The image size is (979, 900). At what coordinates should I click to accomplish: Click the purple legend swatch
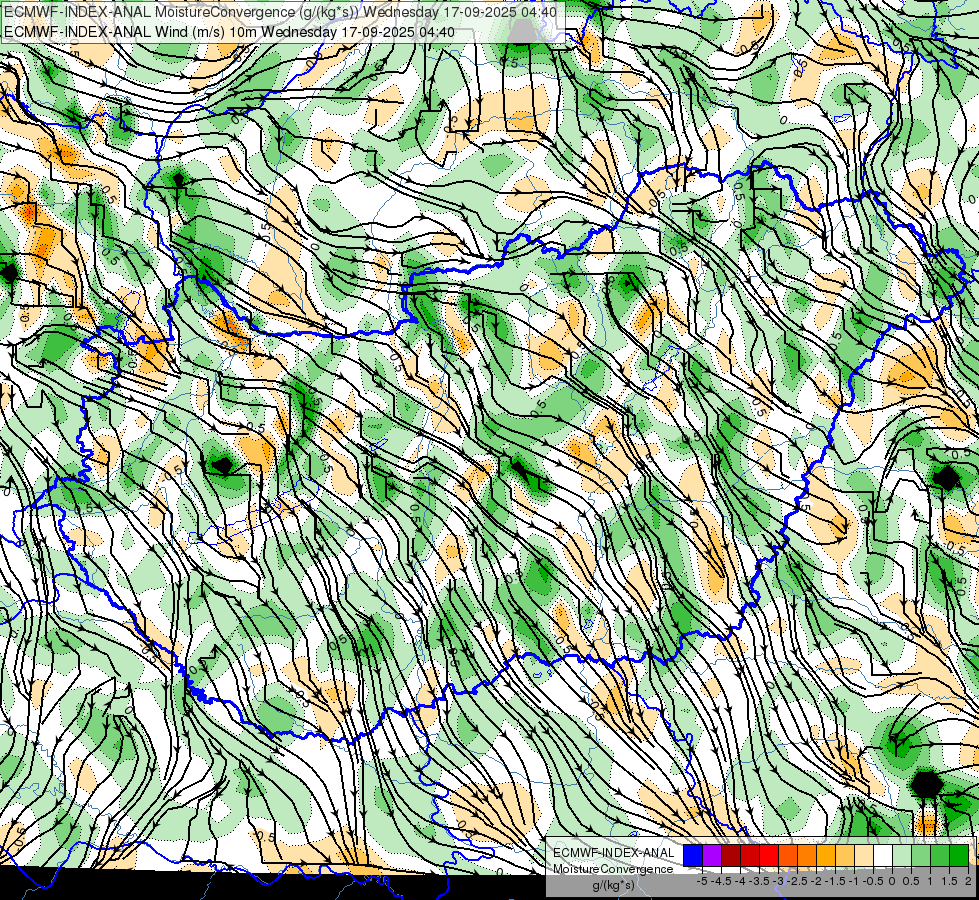click(x=712, y=855)
